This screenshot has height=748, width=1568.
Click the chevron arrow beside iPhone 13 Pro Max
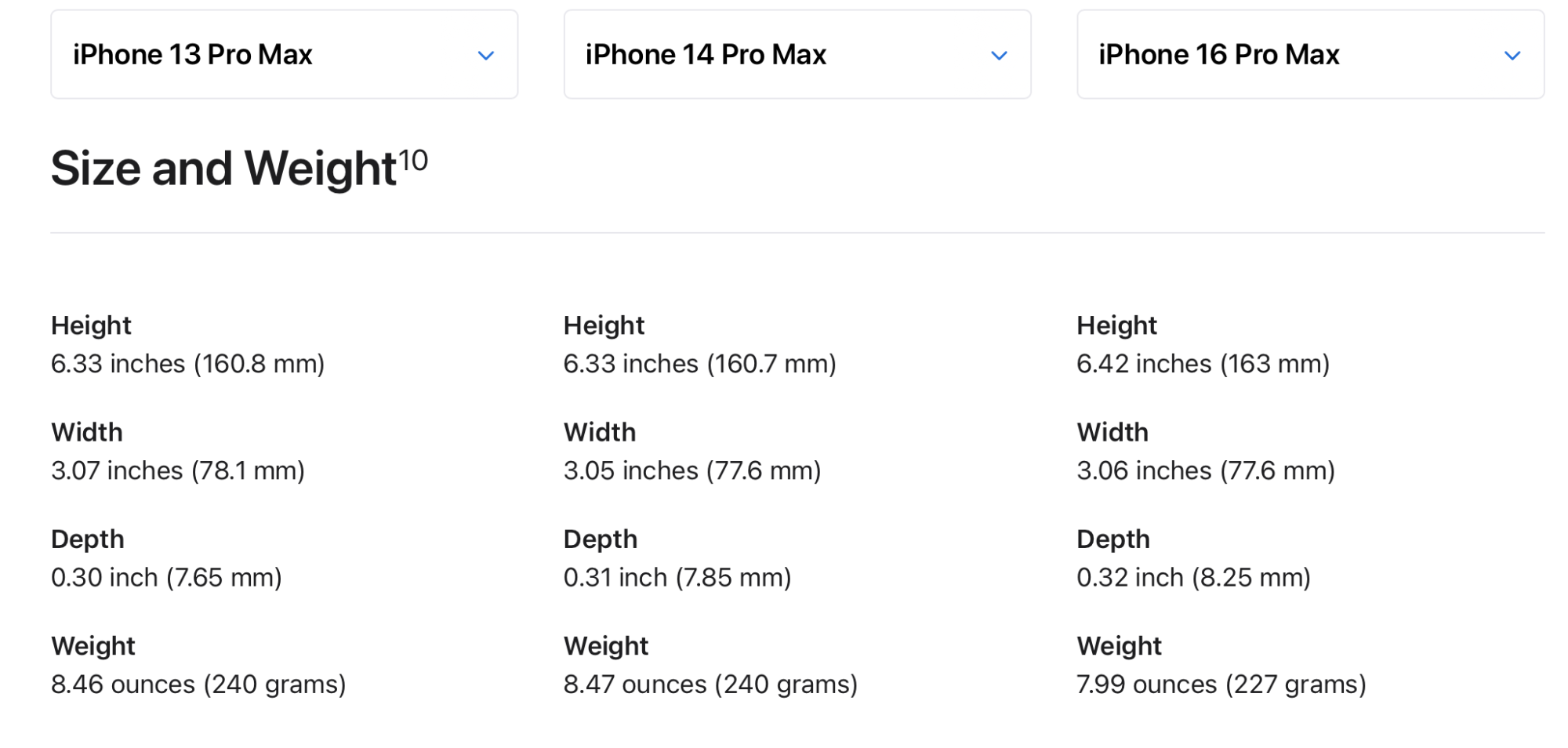pos(486,56)
